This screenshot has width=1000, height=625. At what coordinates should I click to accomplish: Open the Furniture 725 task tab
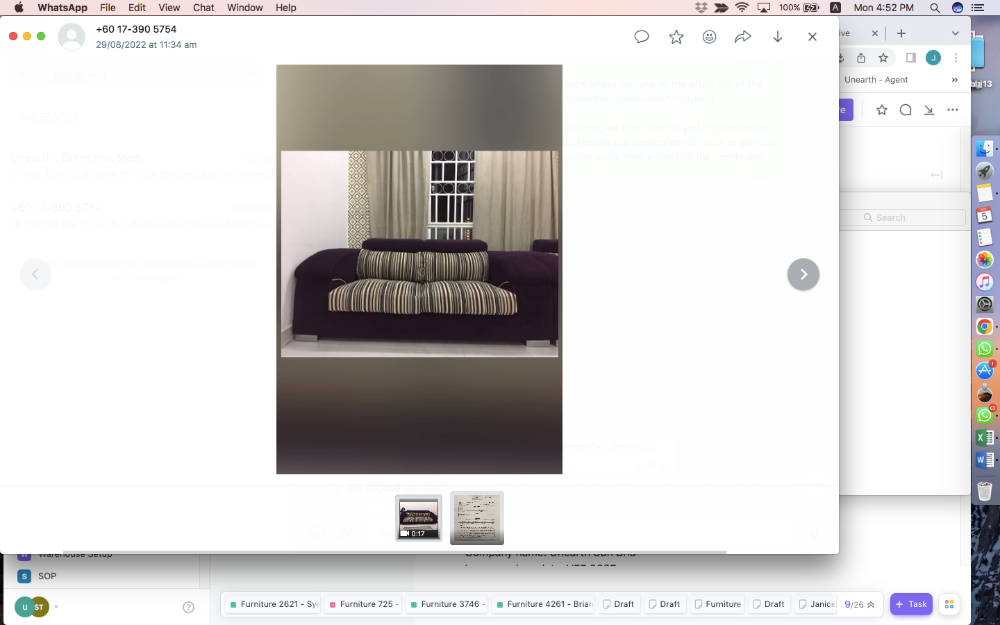pyautogui.click(x=365, y=604)
